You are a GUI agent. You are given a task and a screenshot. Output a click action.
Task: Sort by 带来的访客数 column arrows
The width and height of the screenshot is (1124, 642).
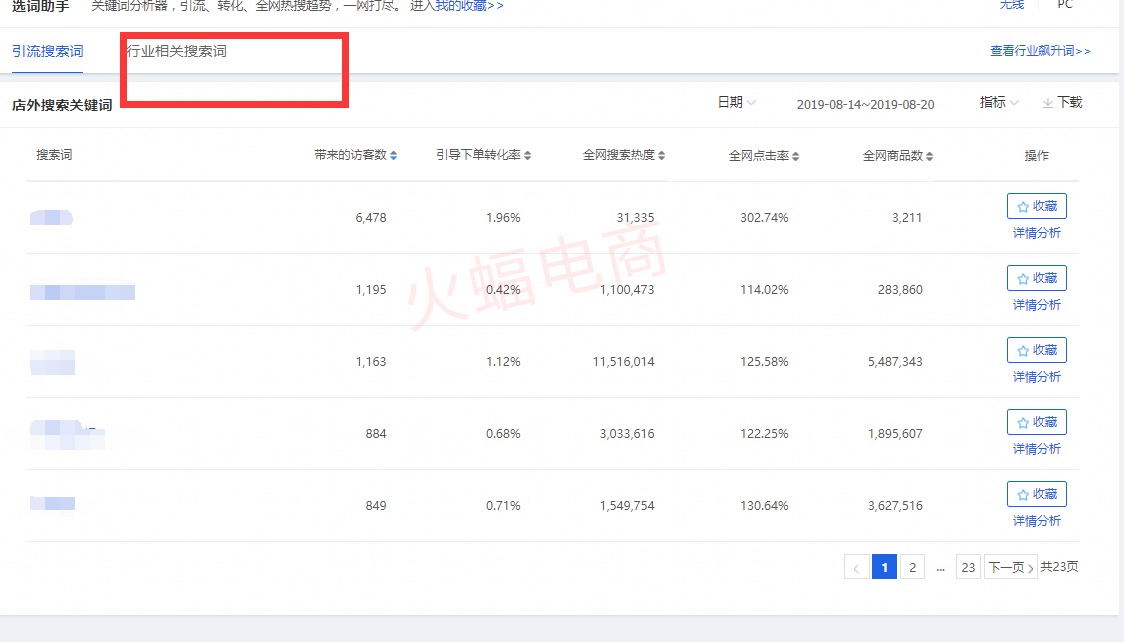pyautogui.click(x=393, y=156)
